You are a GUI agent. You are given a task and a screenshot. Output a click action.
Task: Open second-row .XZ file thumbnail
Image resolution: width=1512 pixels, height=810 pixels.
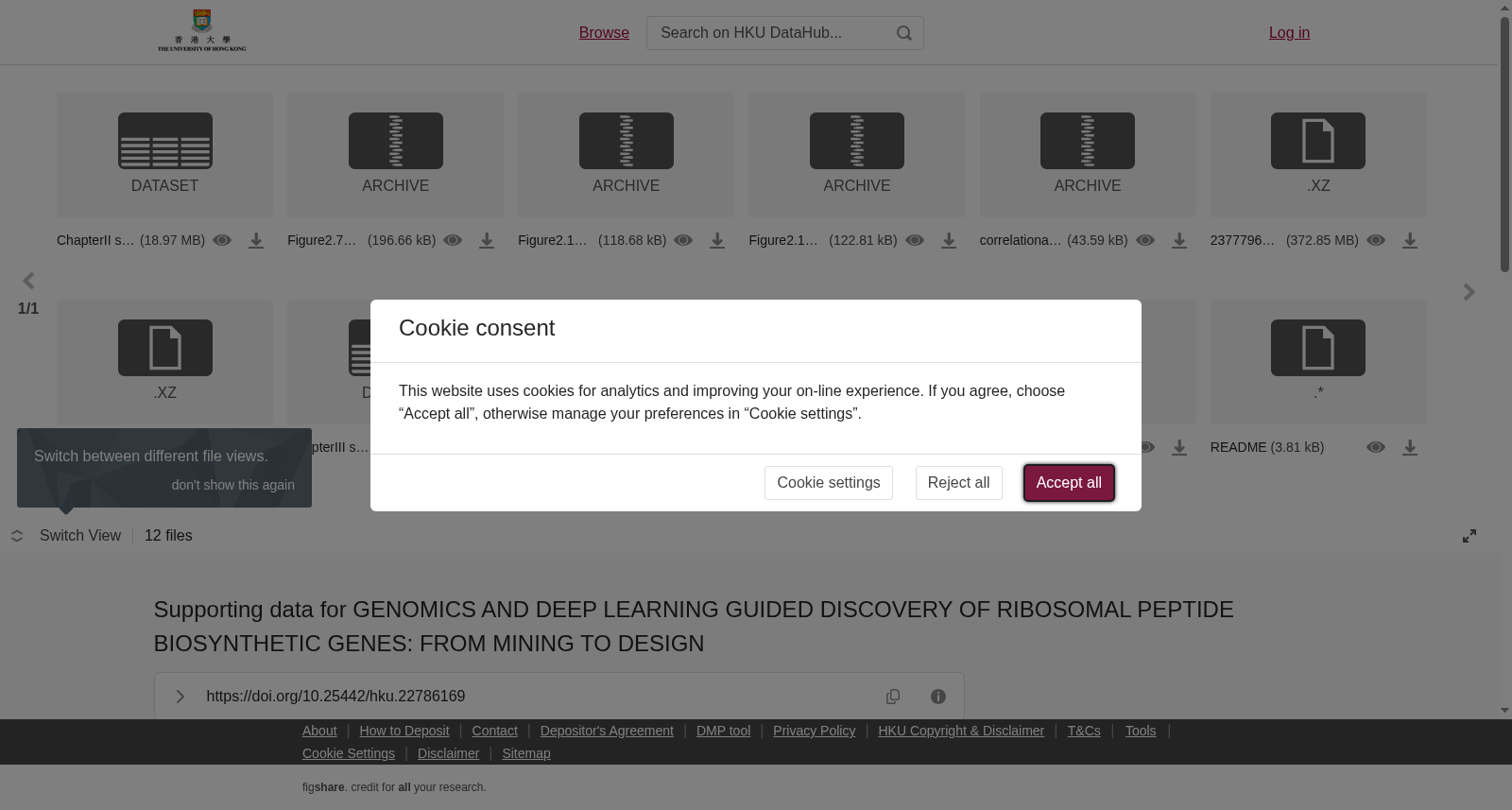164,362
